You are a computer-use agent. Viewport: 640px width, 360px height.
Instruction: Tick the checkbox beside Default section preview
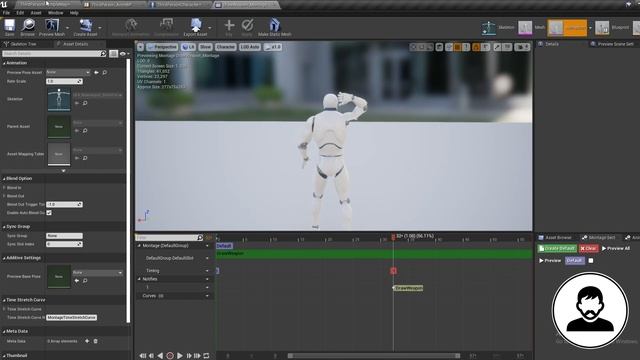coord(591,260)
